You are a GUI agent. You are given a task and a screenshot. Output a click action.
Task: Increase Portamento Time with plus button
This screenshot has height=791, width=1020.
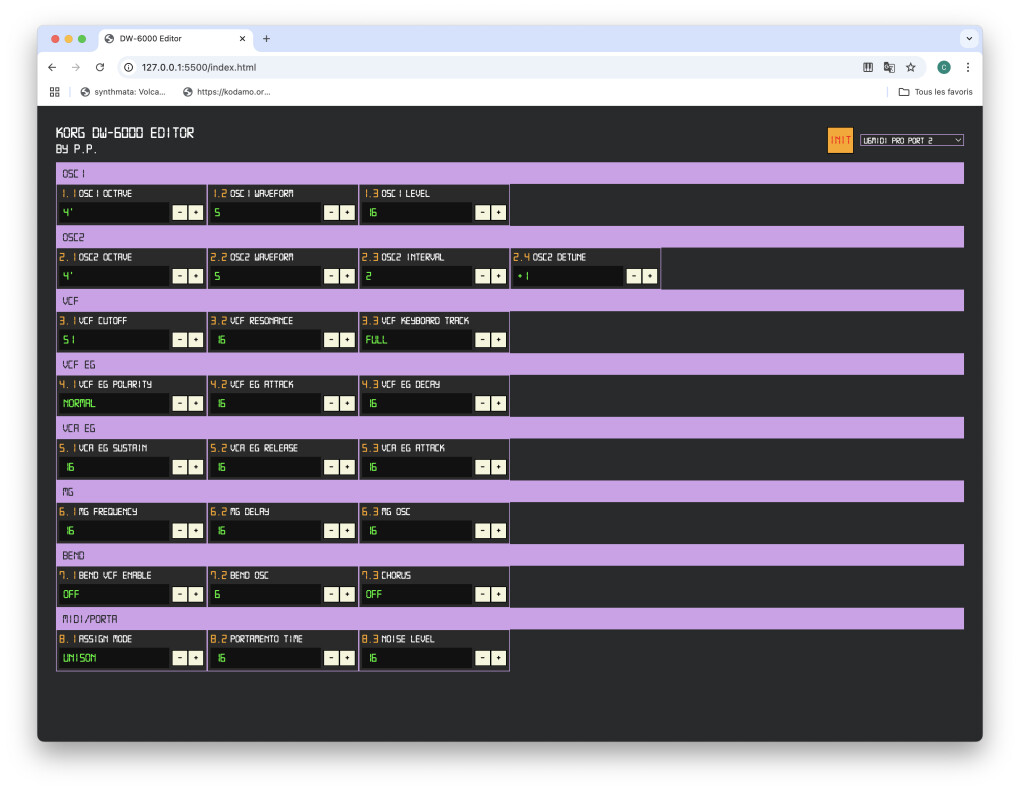[347, 658]
